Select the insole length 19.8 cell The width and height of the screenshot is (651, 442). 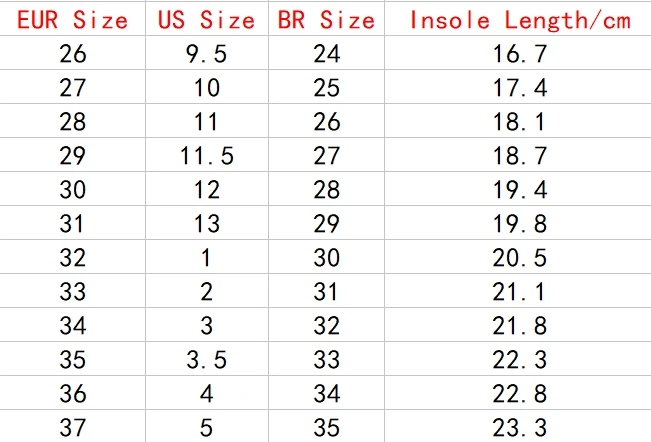518,223
